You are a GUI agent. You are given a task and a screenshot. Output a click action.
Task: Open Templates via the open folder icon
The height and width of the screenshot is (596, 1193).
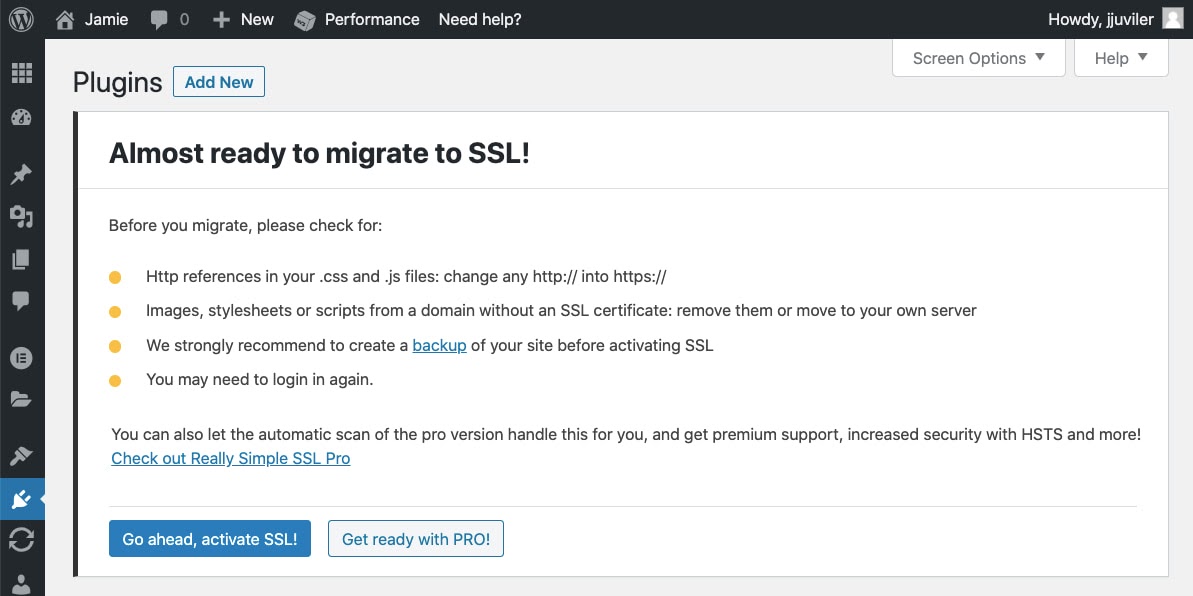[x=21, y=399]
